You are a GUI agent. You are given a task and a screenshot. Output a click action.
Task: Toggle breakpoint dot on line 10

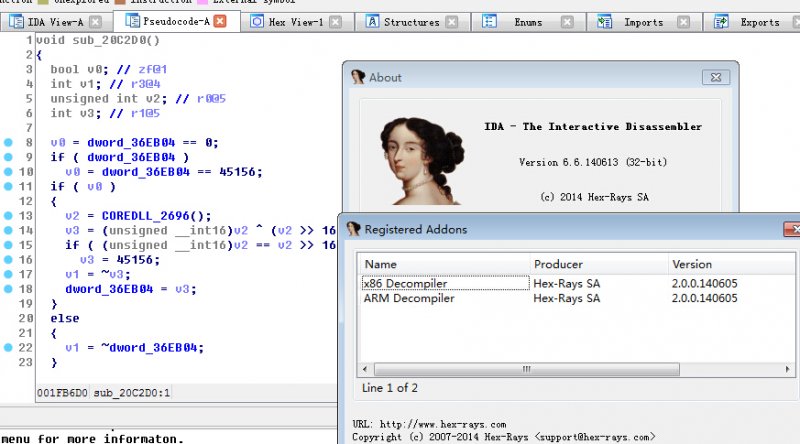pyautogui.click(x=8, y=171)
